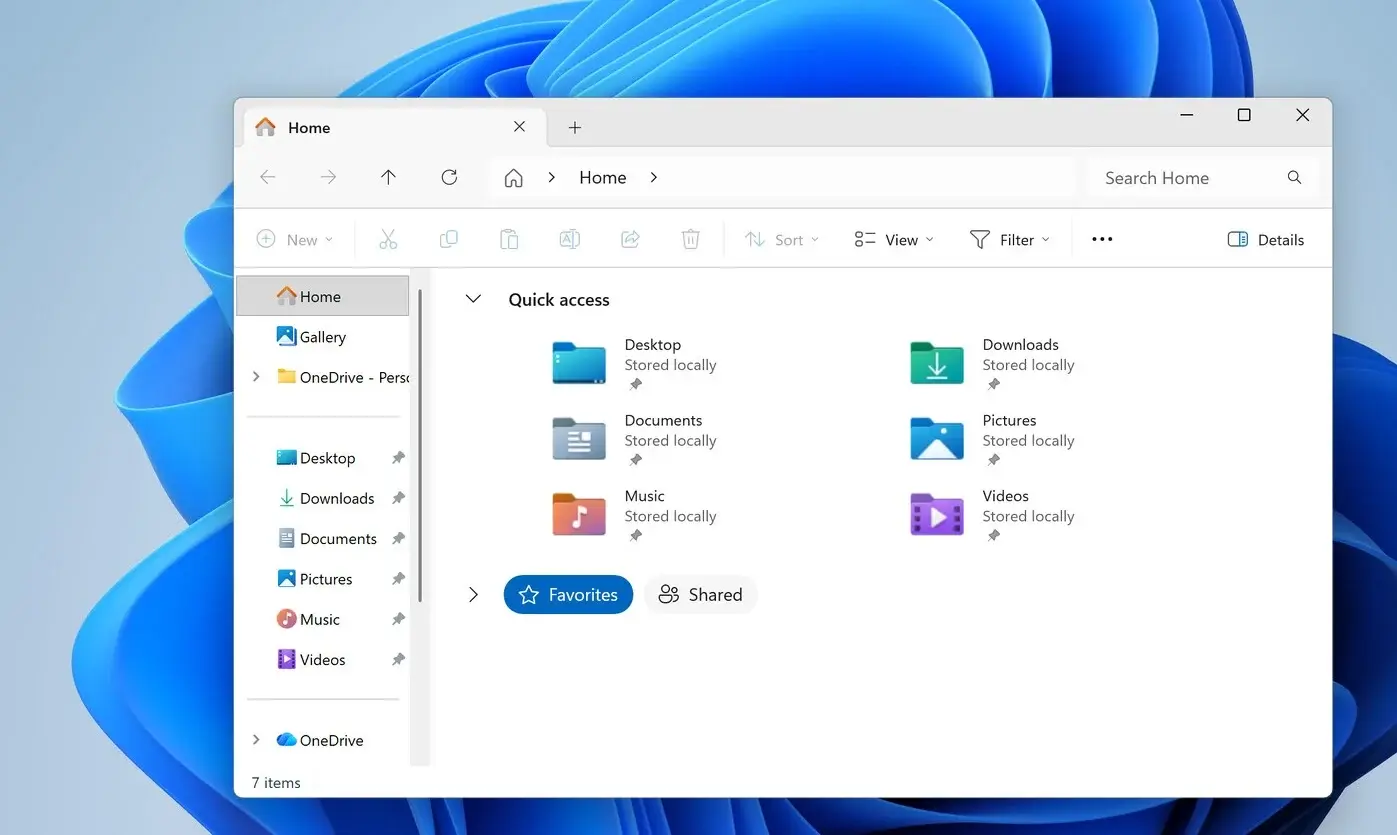Open Downloads in navigation pane
Viewport: 1397px width, 835px height.
coord(323,498)
